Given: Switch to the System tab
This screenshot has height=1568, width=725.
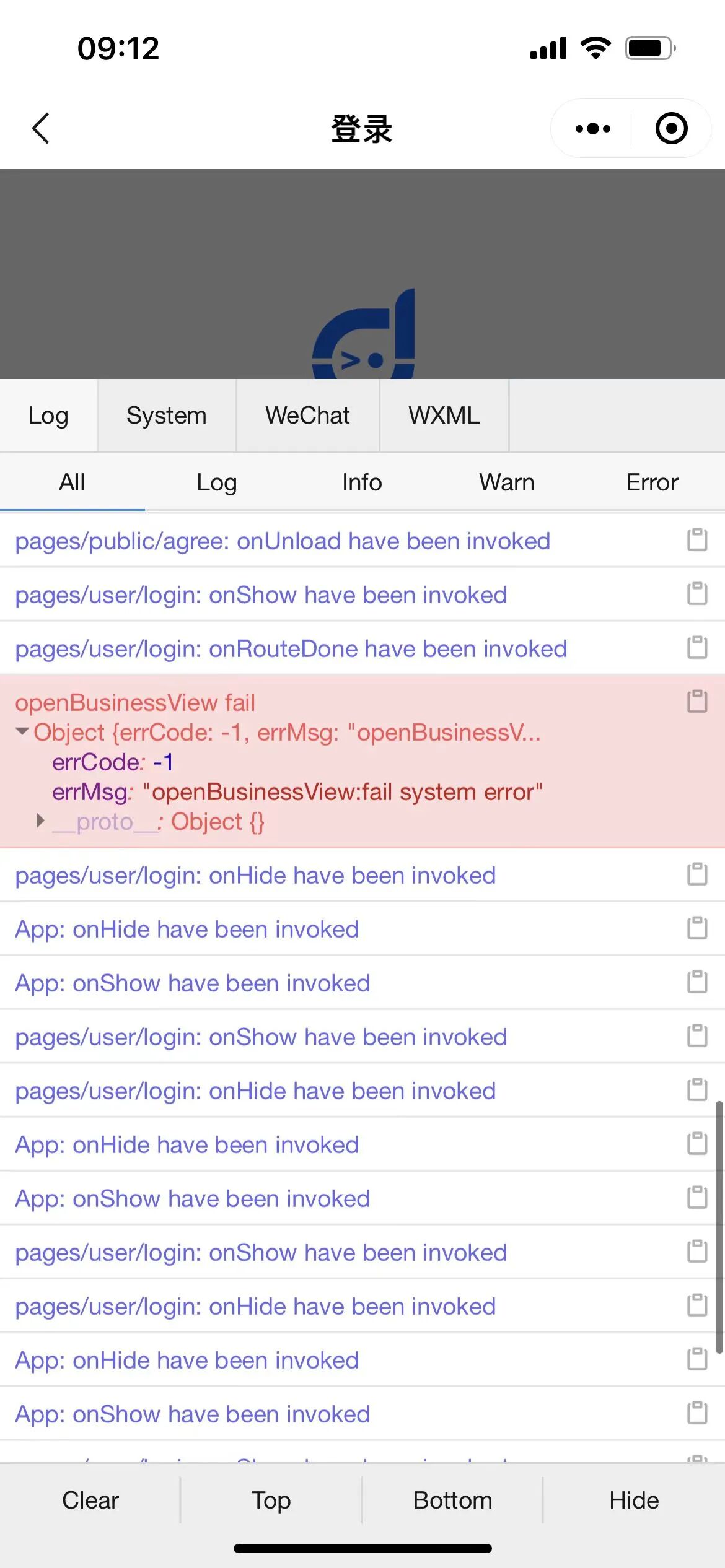Looking at the screenshot, I should 167,416.
